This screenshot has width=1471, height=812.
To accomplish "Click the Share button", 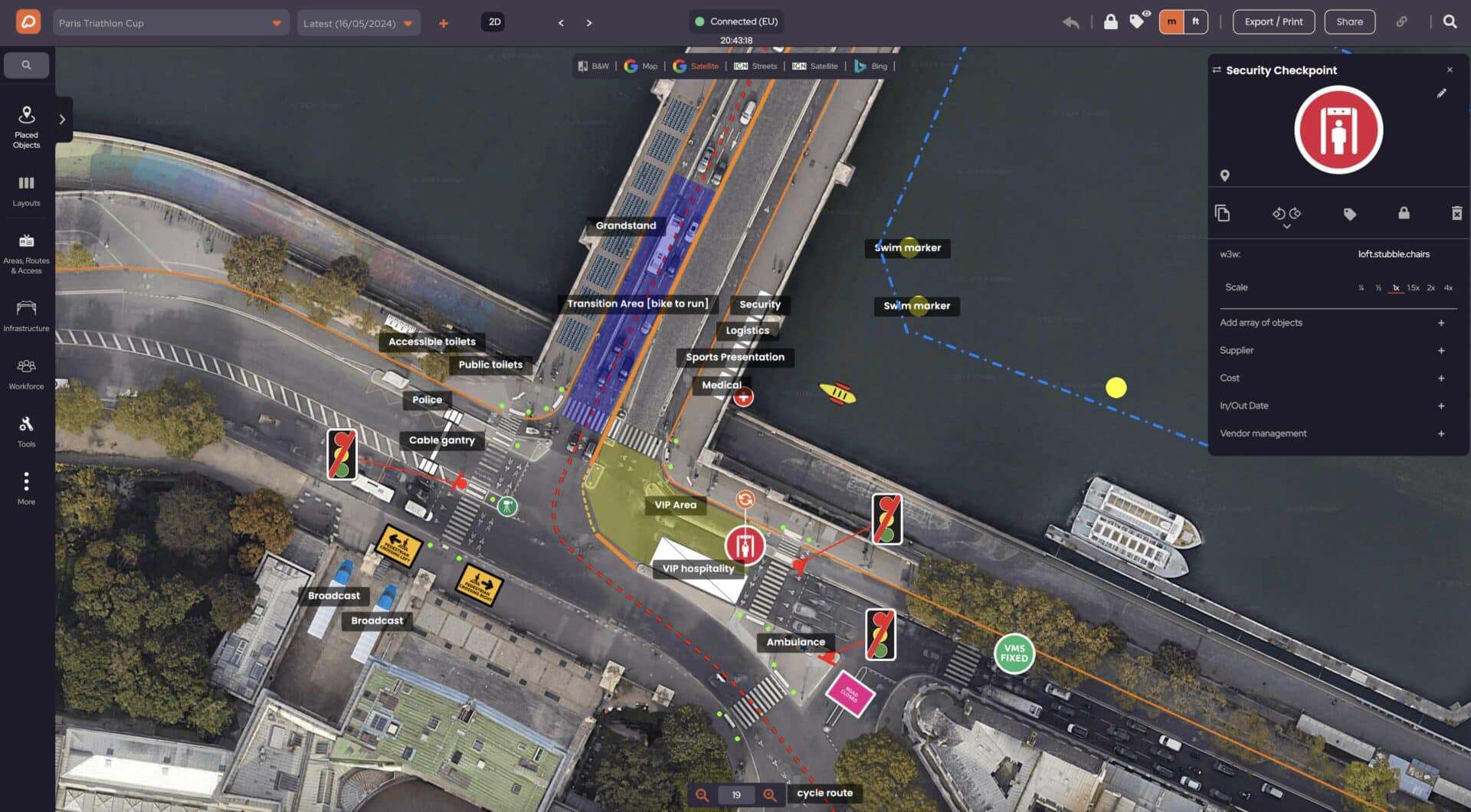I will [x=1349, y=22].
